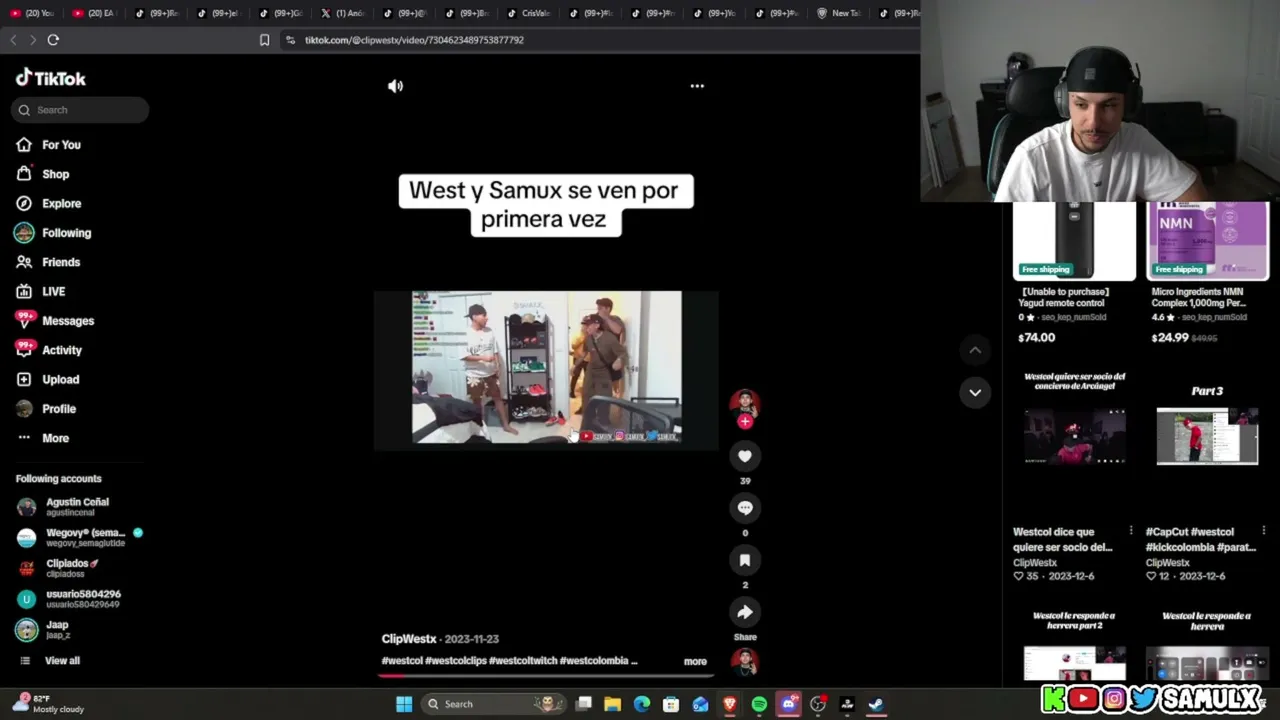This screenshot has height=720, width=1280.
Task: Open Brave browser from the taskbar
Action: point(730,704)
